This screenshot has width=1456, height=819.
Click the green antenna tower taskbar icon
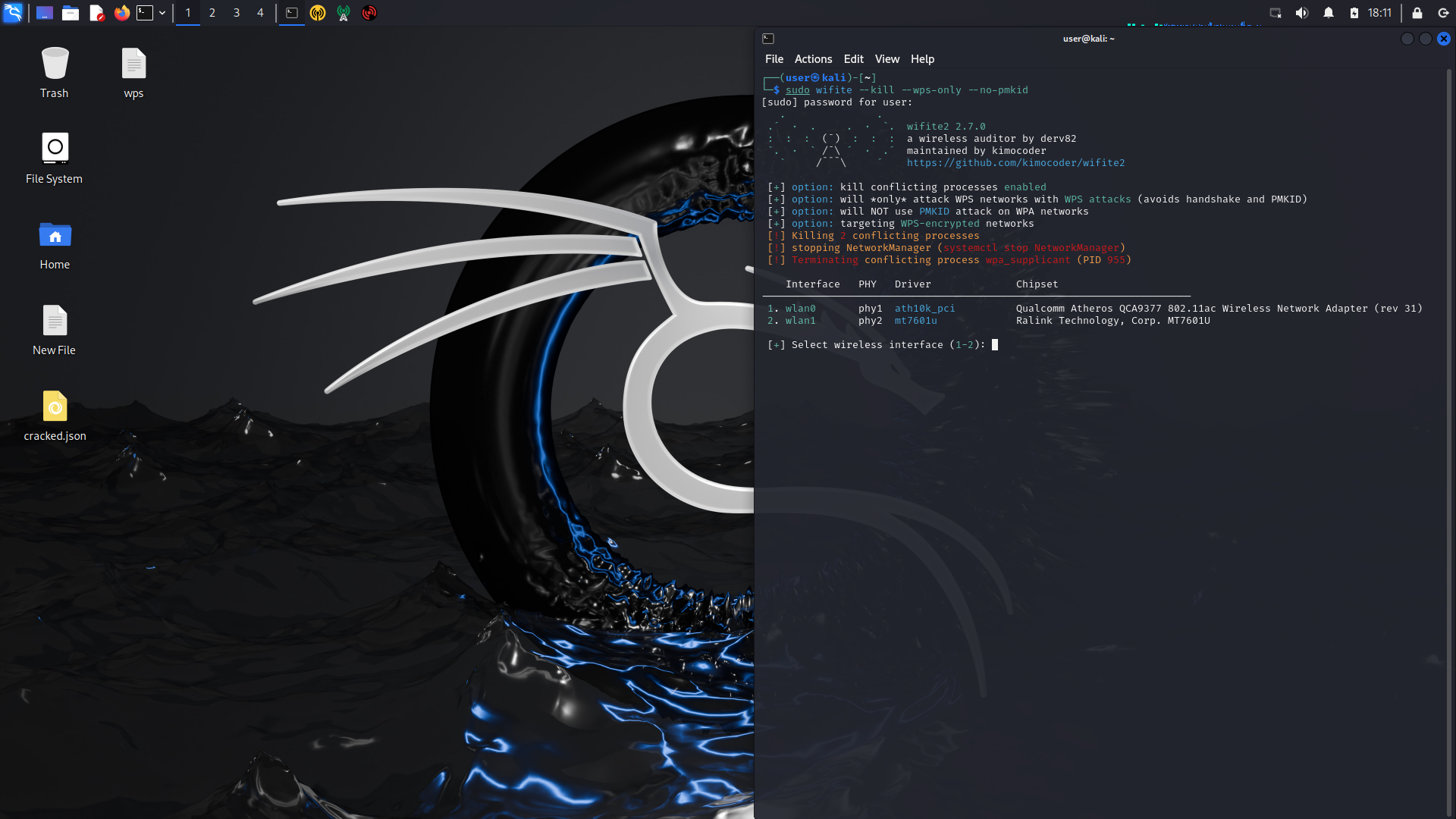344,13
